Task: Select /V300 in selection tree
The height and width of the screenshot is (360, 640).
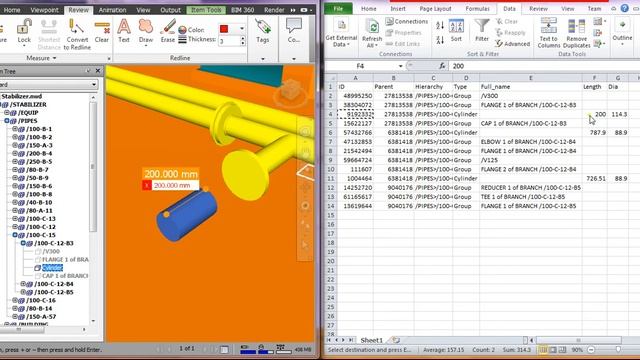Action: click(x=51, y=251)
